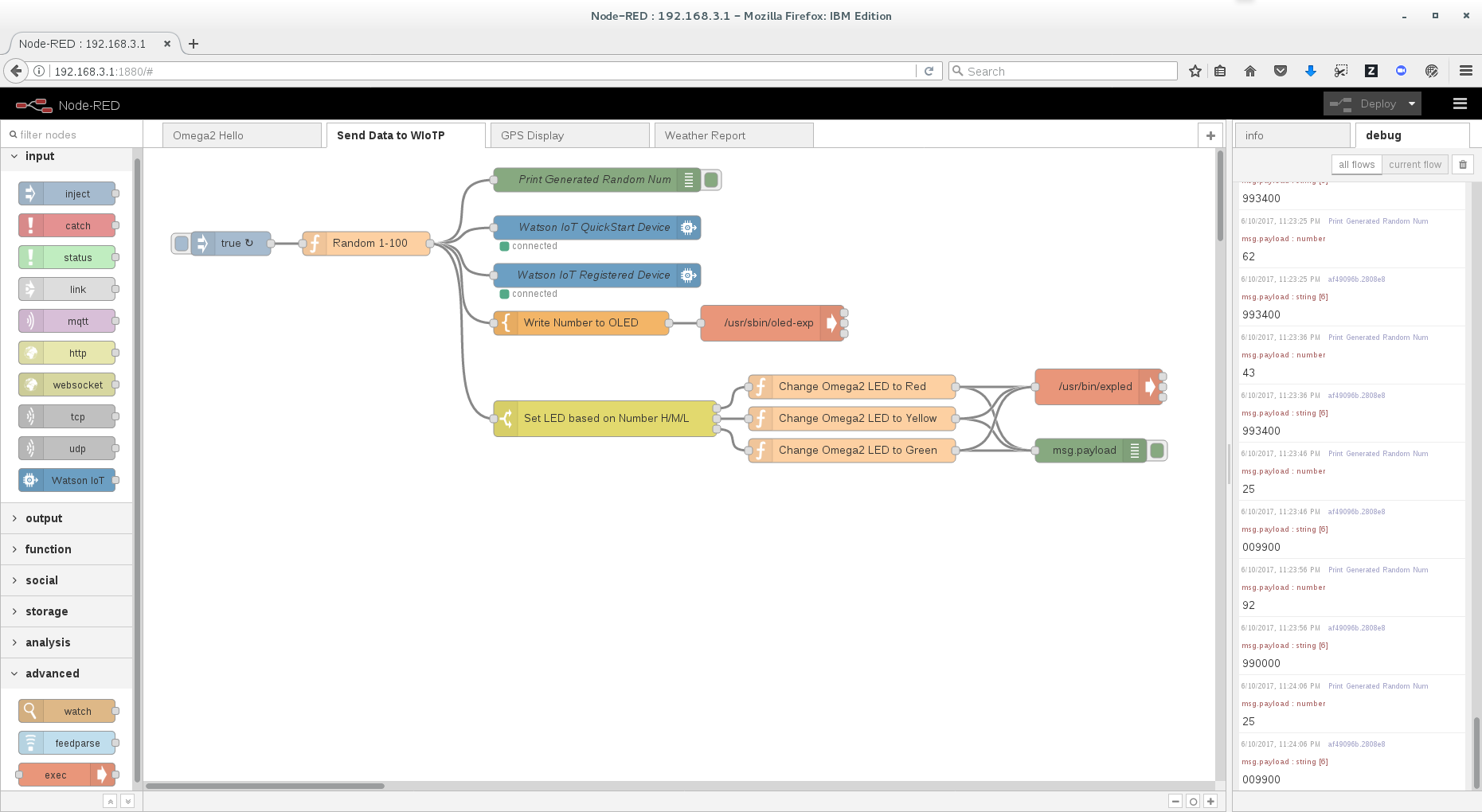Open Firefox downloads arrow

[1311, 71]
